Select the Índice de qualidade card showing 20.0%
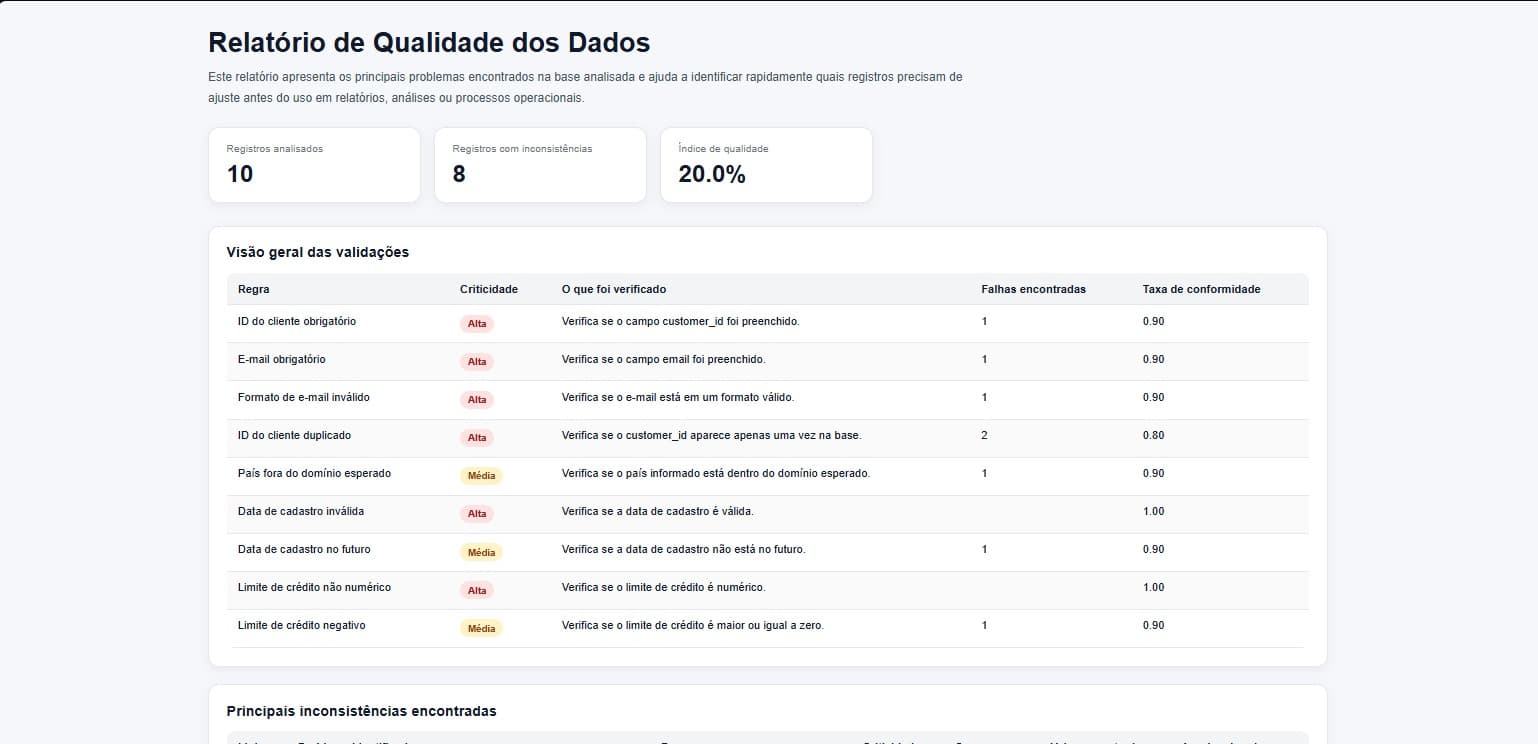 pyautogui.click(x=766, y=164)
